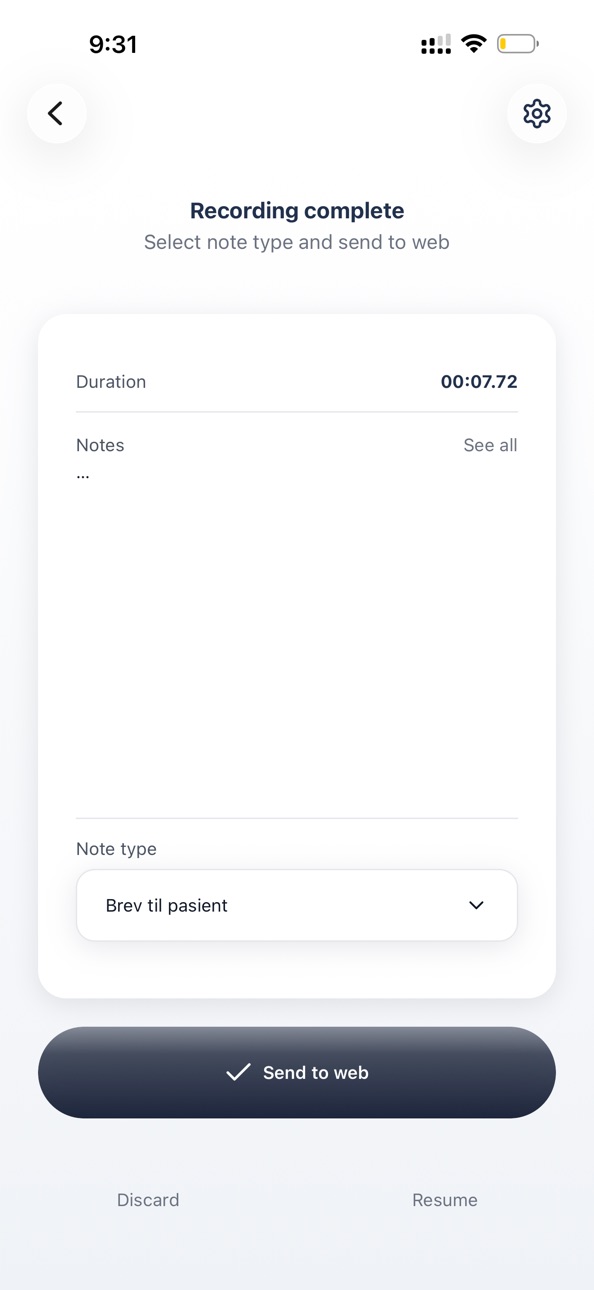Tap the back arrow icon

(56, 113)
